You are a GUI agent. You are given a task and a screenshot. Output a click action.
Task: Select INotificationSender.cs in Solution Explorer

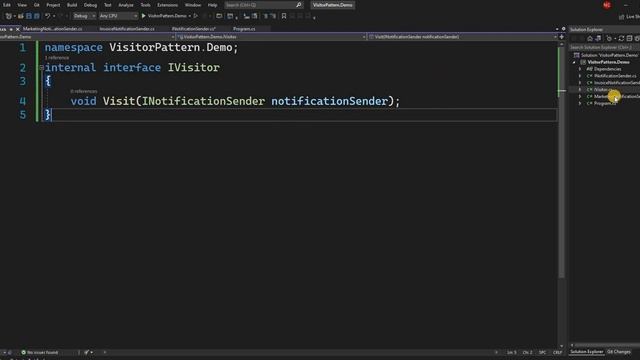615,76
